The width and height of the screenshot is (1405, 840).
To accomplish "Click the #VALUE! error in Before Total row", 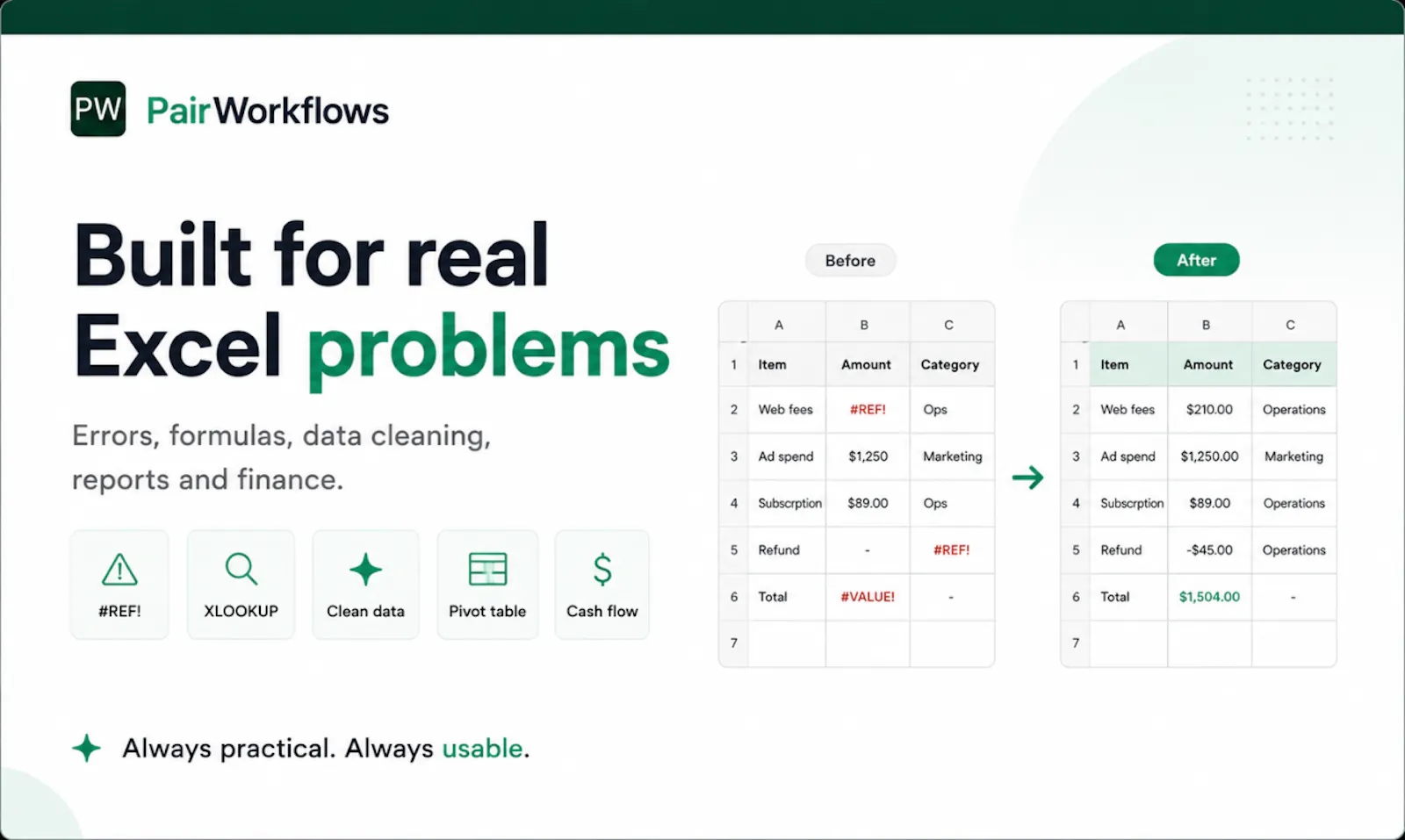I will (x=868, y=597).
